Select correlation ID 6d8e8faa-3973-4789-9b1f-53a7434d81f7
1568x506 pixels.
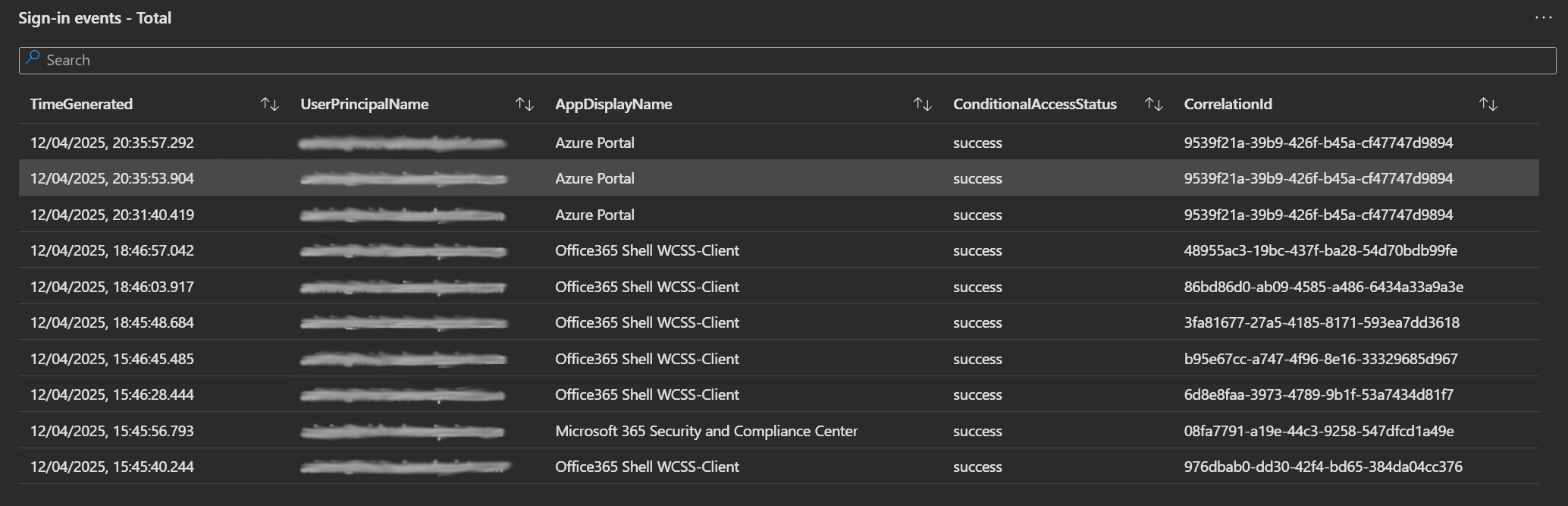1319,394
